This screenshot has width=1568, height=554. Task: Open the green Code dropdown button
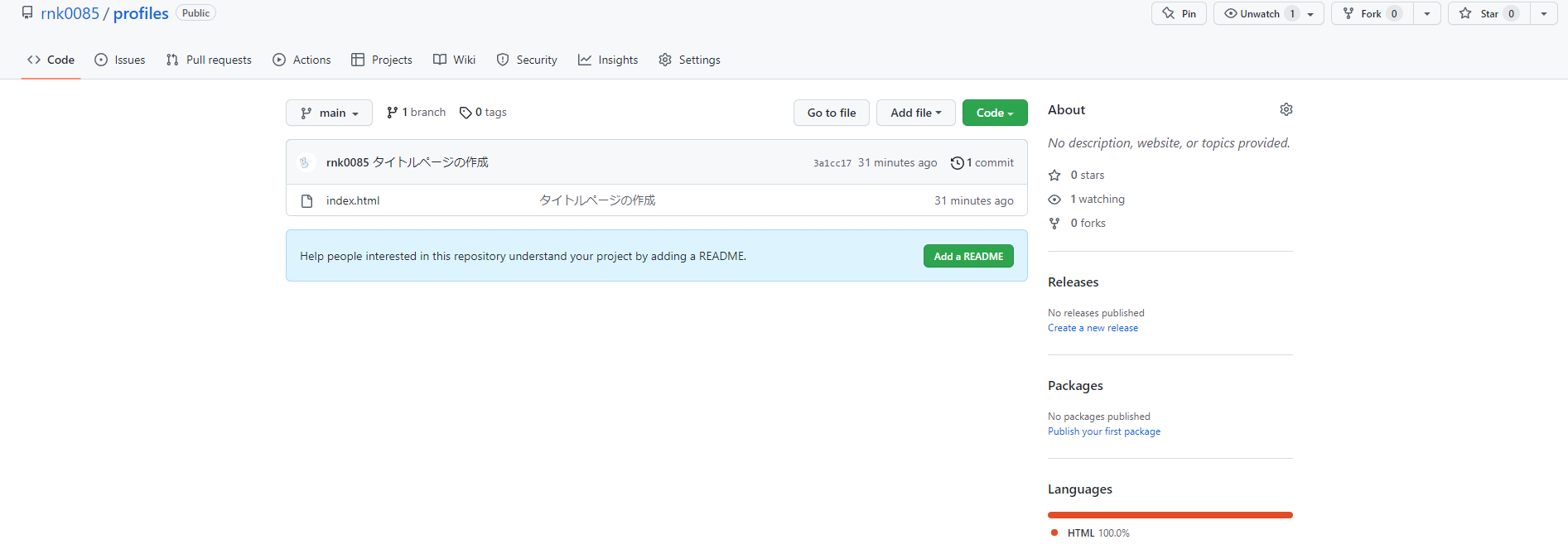[995, 113]
